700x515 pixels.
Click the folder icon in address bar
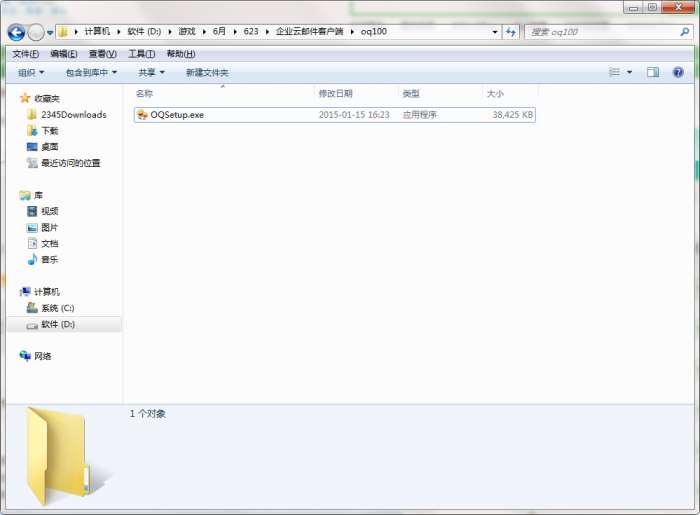[63, 32]
